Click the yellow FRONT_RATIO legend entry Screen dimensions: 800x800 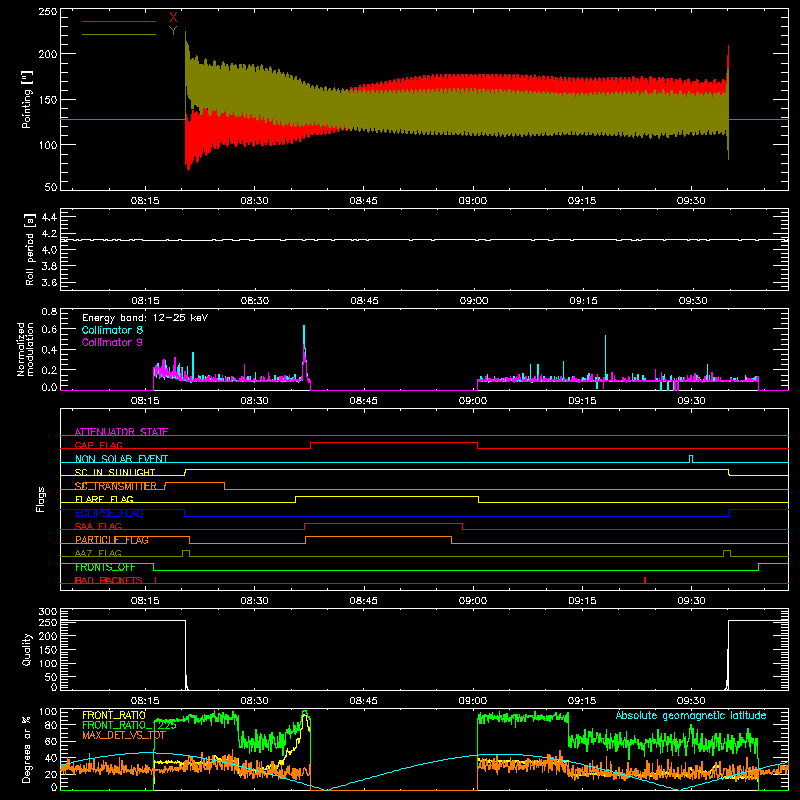pyautogui.click(x=114, y=715)
